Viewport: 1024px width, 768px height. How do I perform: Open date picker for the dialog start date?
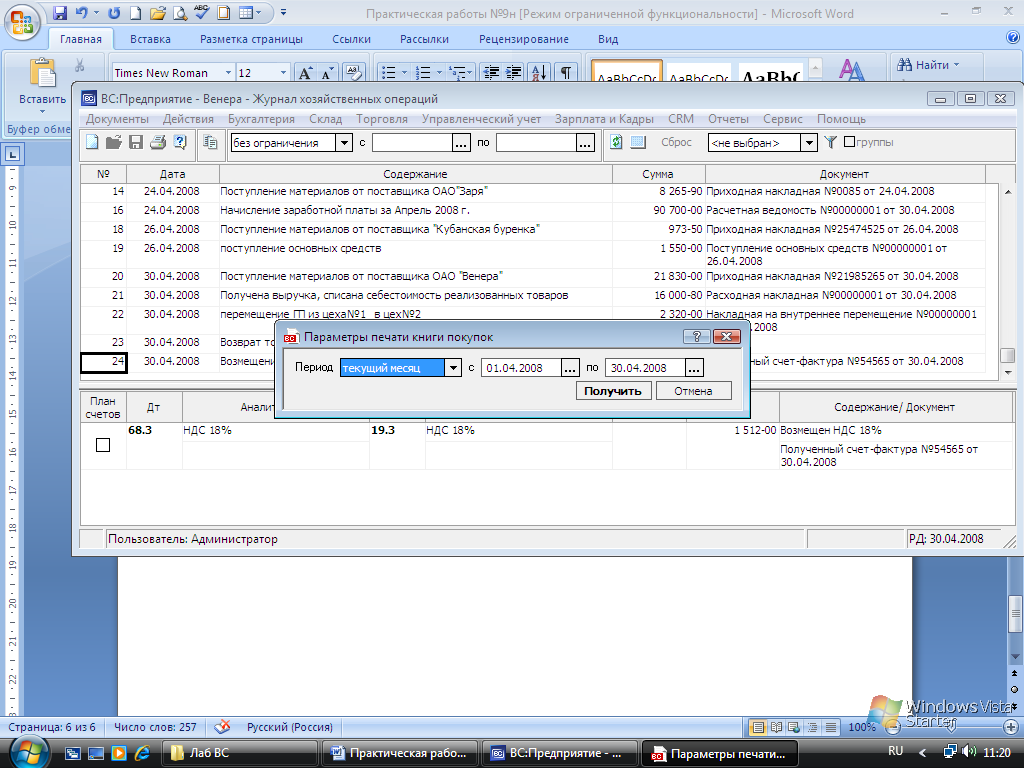point(570,368)
